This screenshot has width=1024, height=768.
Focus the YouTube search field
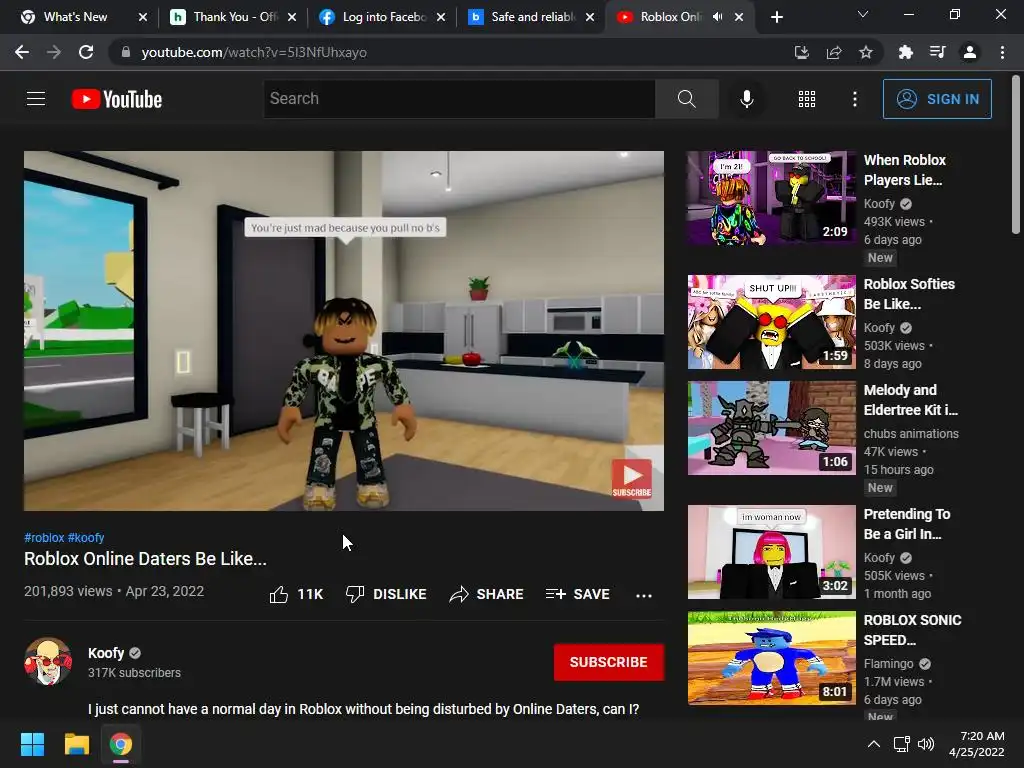coord(459,99)
